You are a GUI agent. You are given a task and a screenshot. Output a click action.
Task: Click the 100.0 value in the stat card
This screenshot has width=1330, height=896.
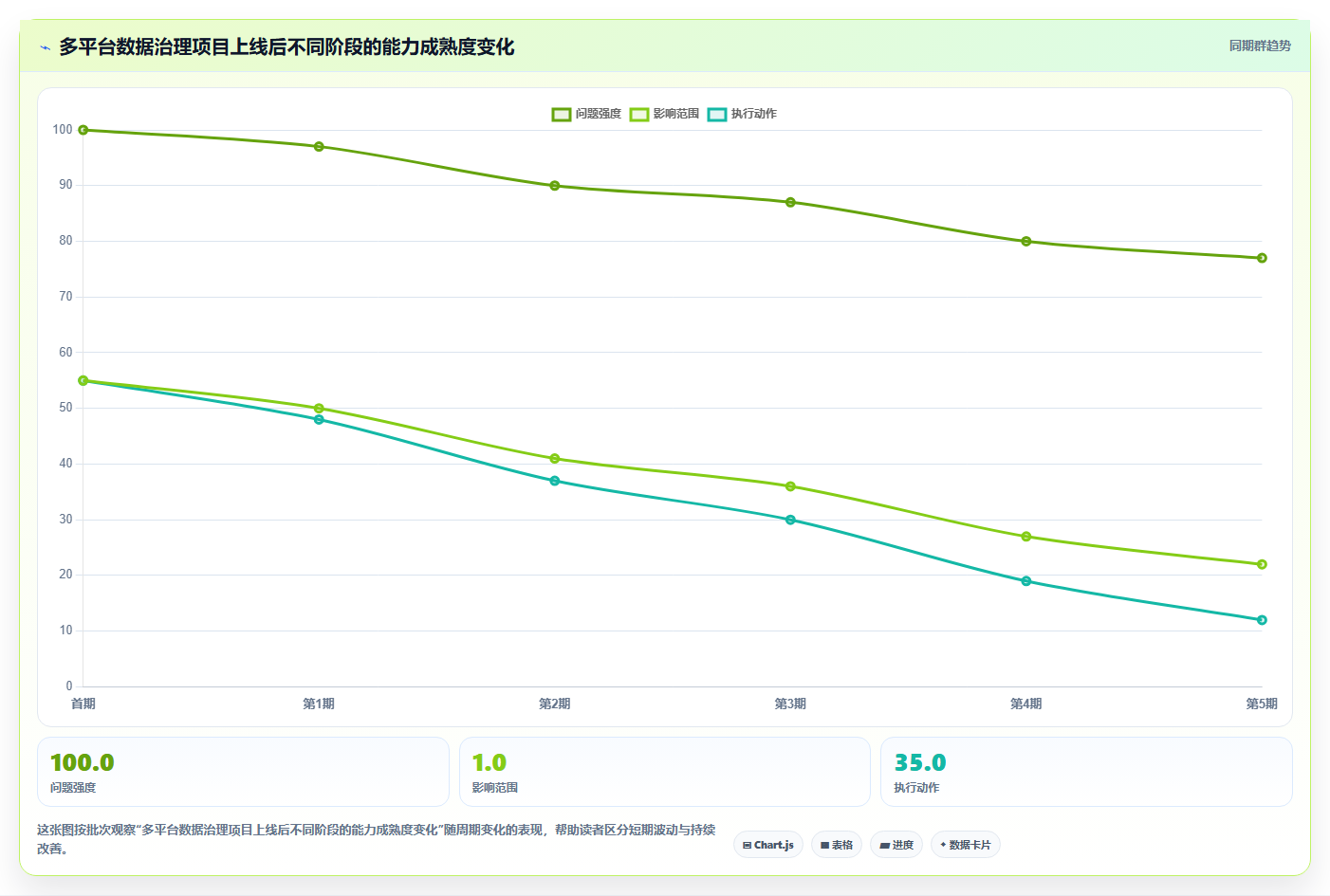83,762
